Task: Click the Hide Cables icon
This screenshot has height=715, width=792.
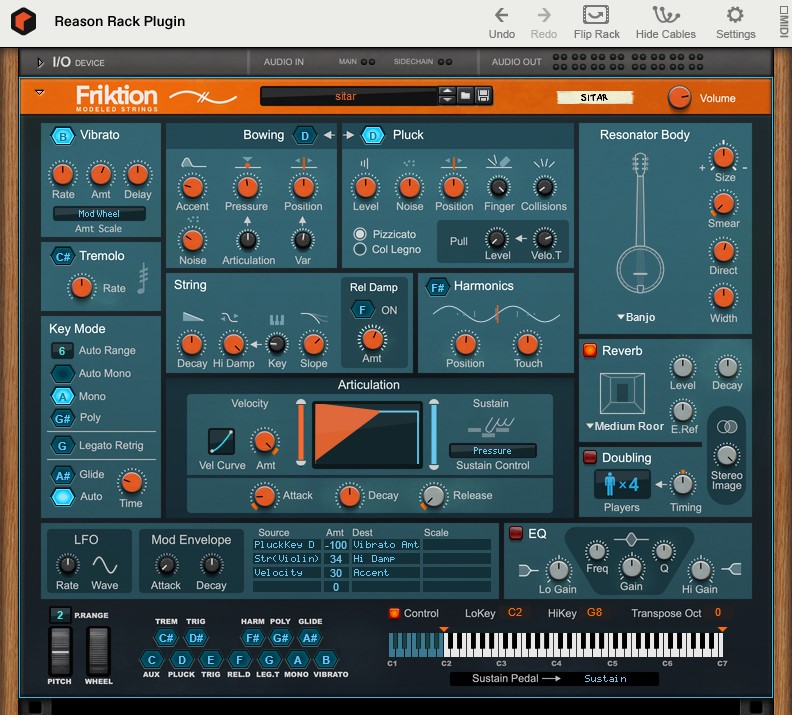Action: click(x=665, y=15)
